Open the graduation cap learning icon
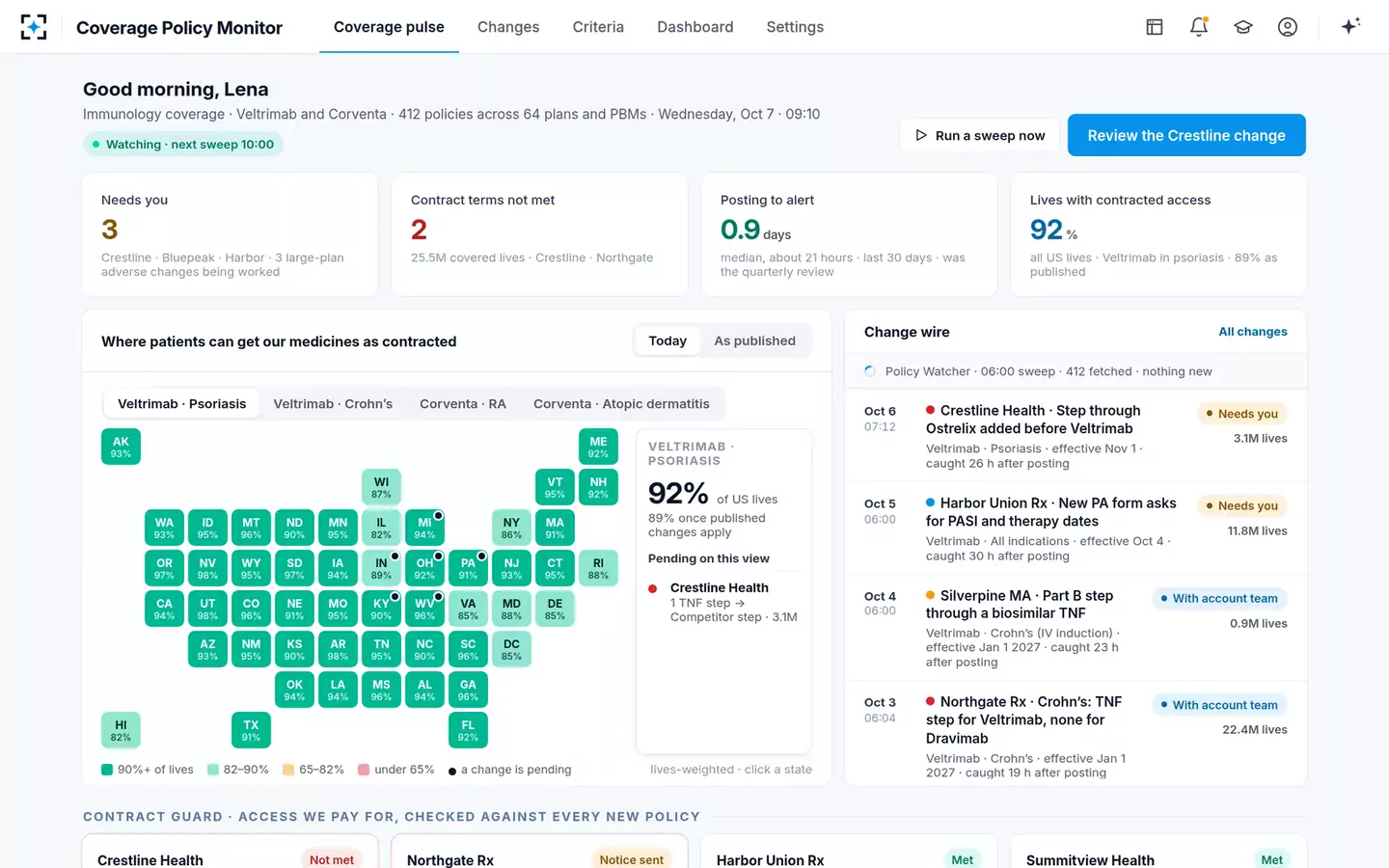The image size is (1389, 868). (1243, 27)
